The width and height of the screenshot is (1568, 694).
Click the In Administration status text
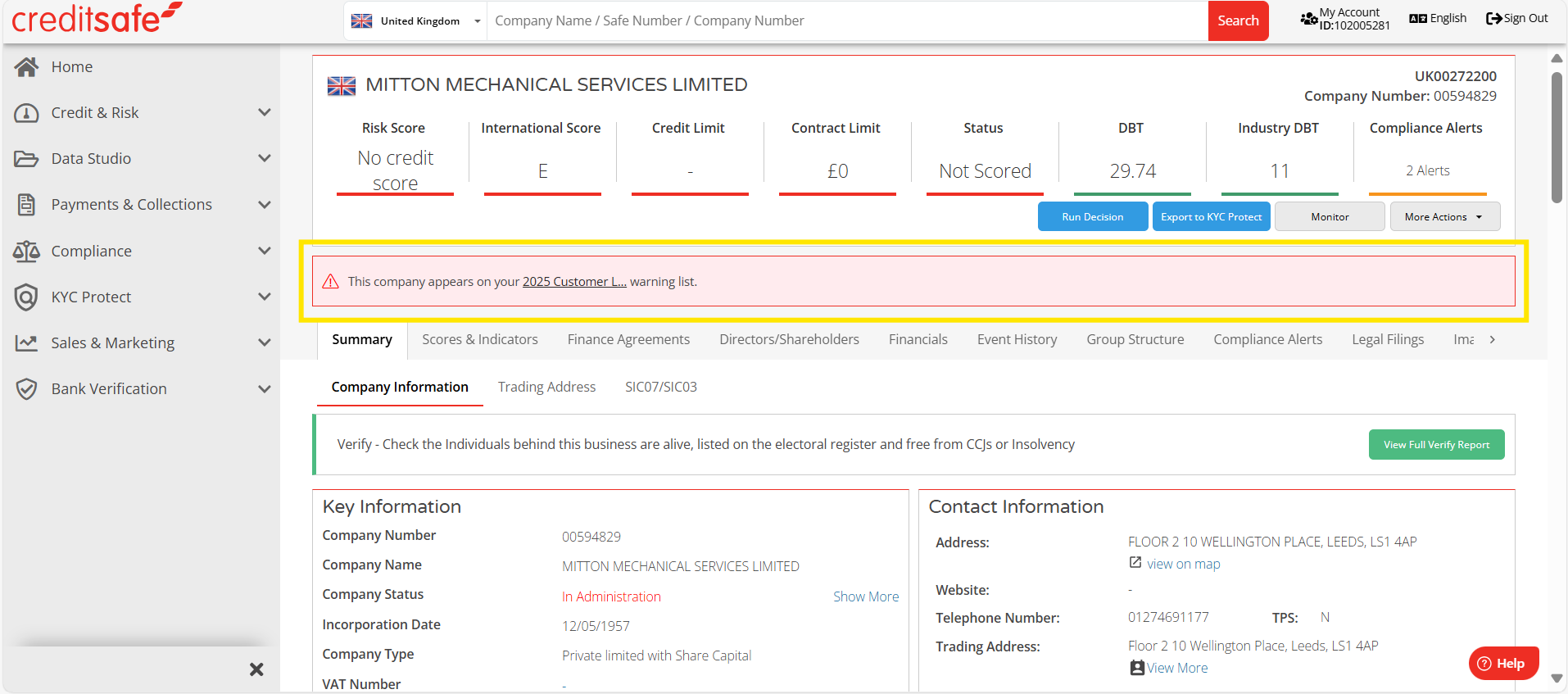point(611,596)
